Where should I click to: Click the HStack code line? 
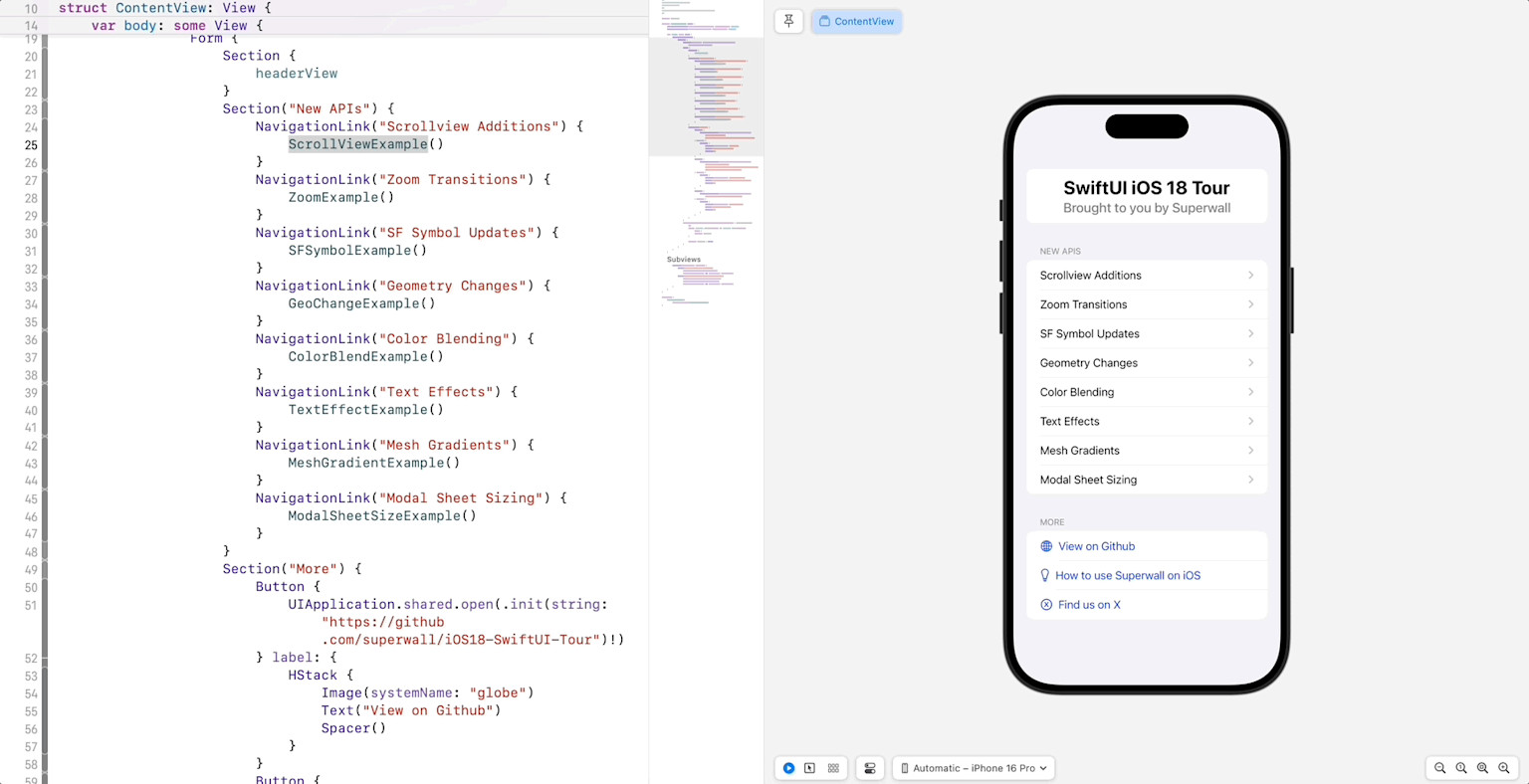click(321, 675)
